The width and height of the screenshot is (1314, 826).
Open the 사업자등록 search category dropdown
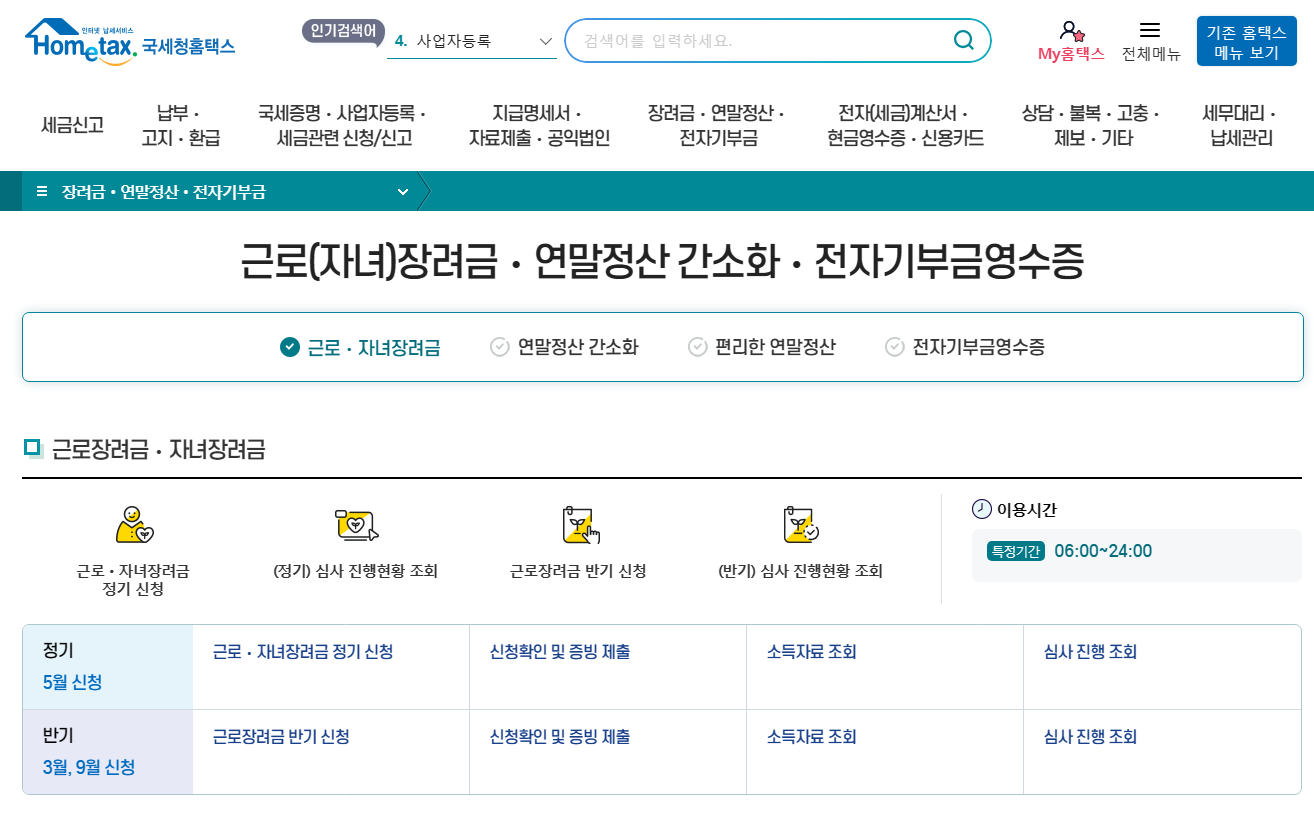[x=544, y=40]
